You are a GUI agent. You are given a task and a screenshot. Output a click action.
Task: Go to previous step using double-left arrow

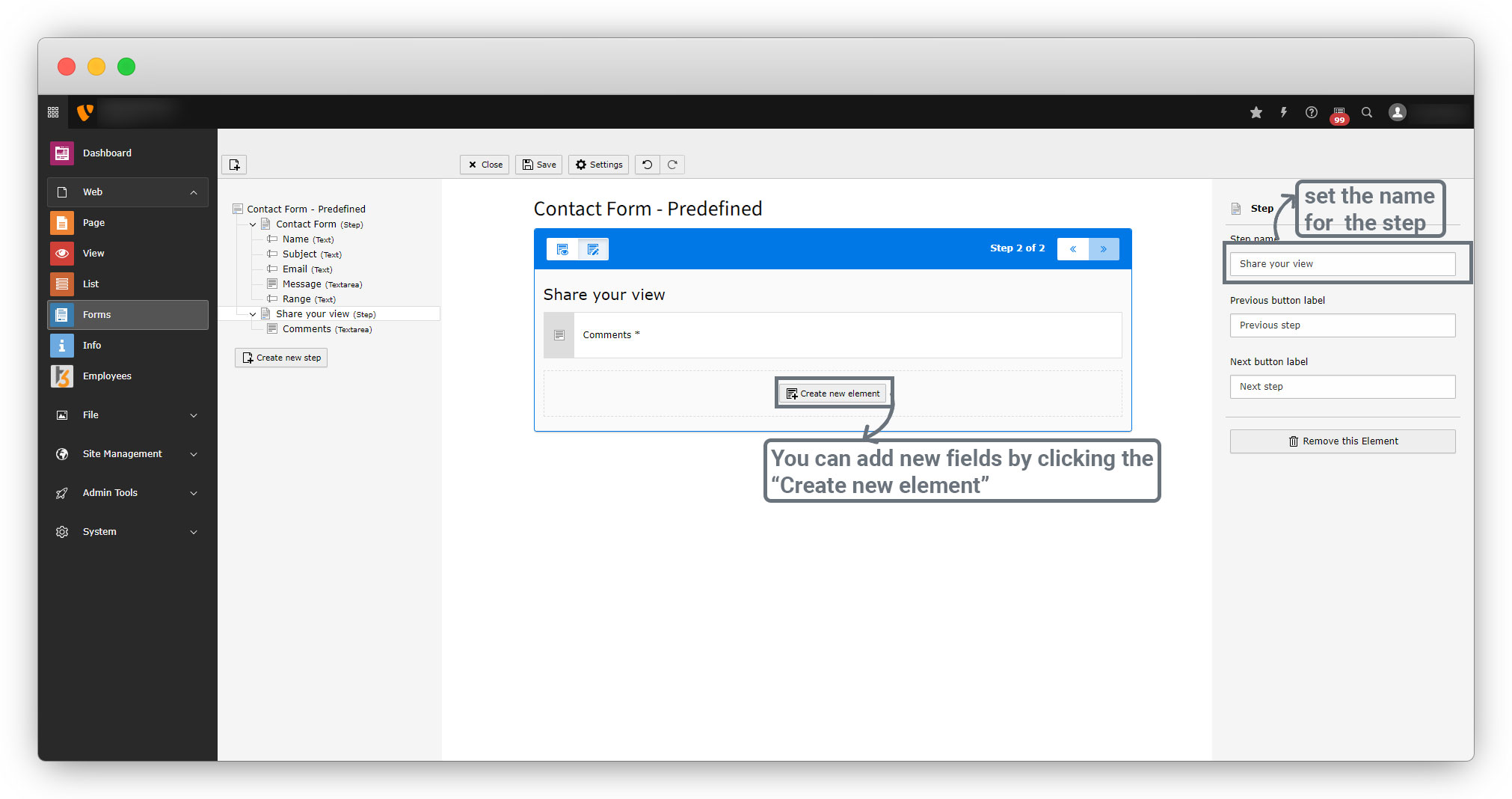click(1072, 249)
